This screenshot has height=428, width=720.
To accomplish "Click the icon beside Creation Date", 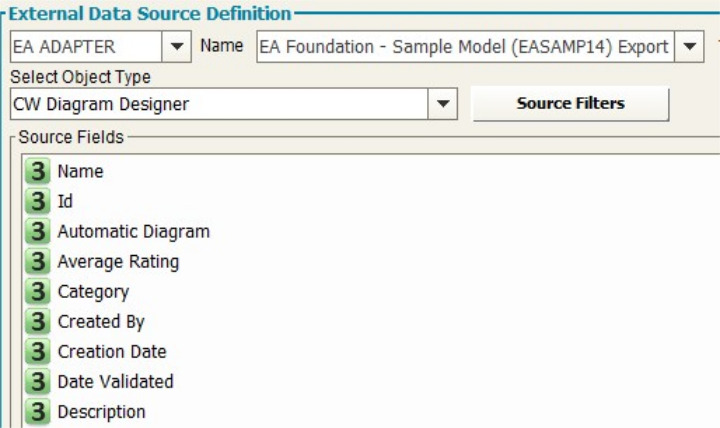I will tap(39, 352).
